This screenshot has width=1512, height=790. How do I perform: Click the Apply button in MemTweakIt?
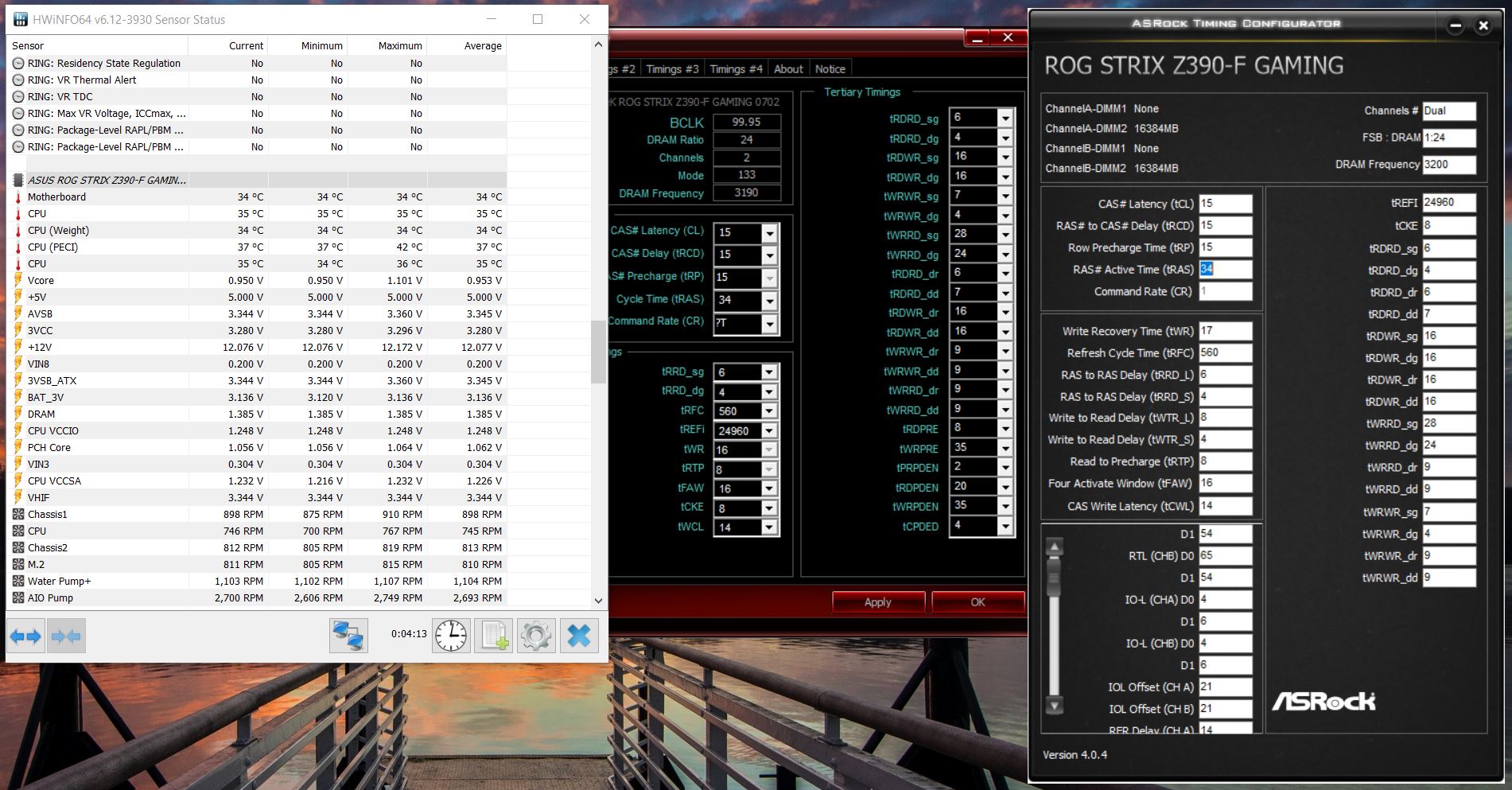click(878, 602)
